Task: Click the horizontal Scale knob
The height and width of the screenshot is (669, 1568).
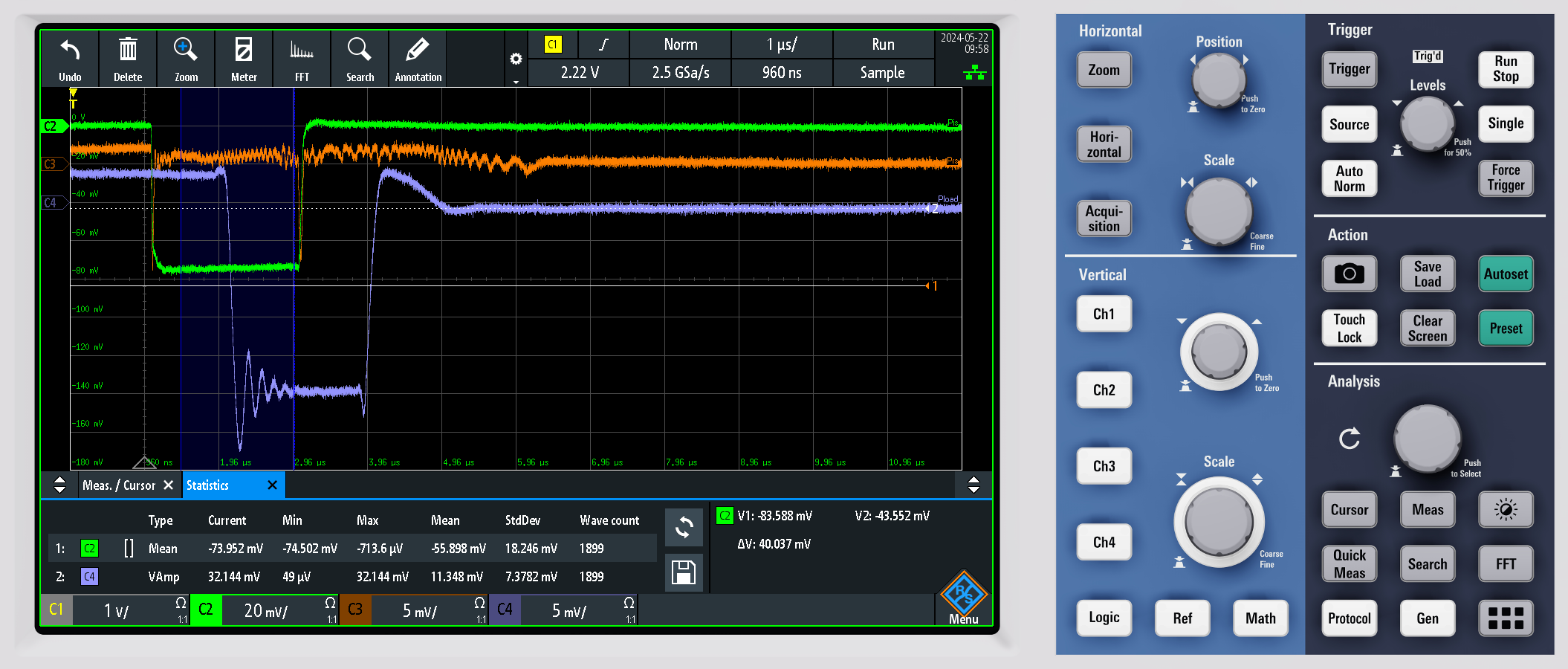Action: pos(1219,211)
